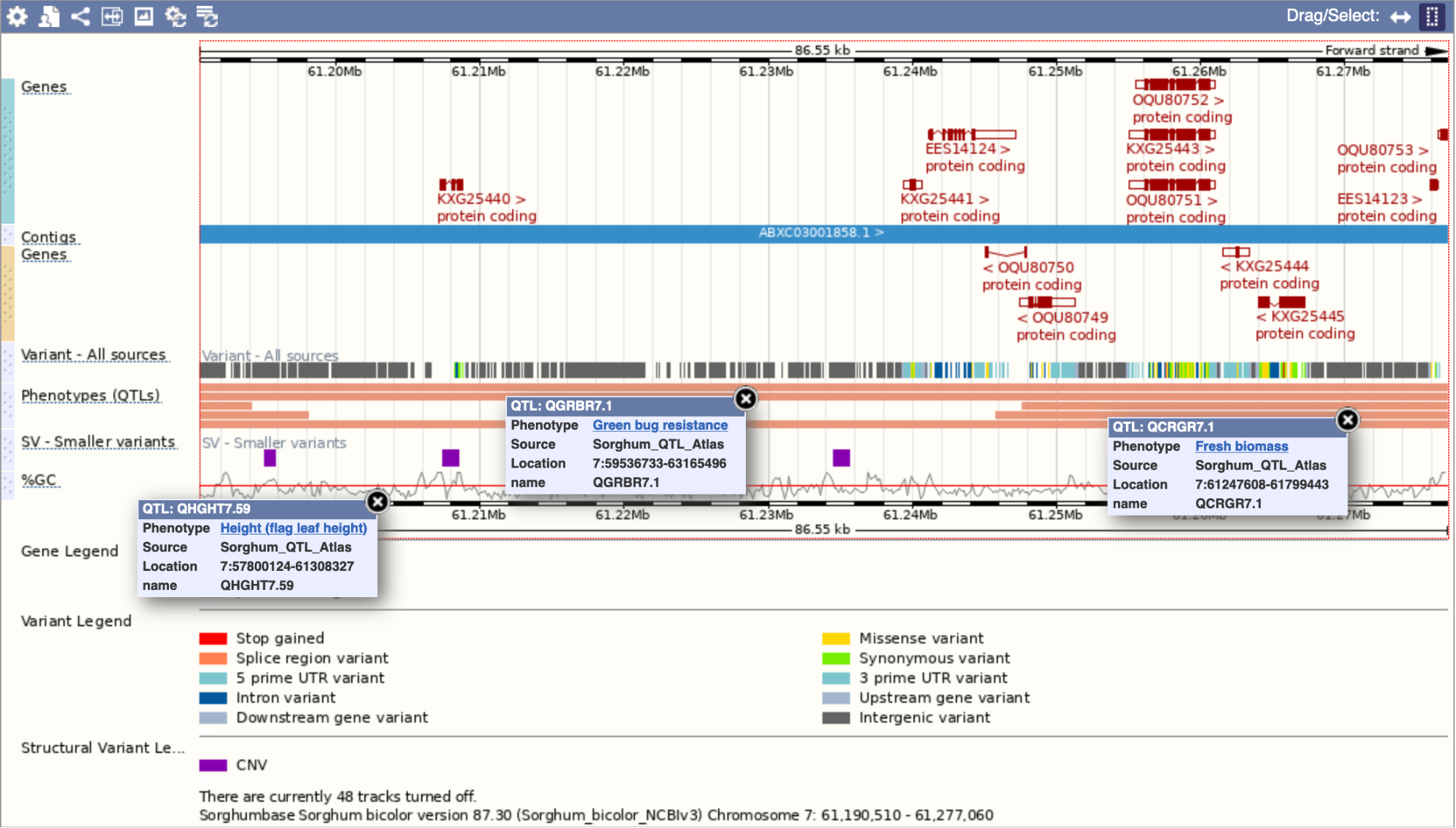The height and width of the screenshot is (828, 1456).
Task: Select the contig ABXC03001858.1 bar
Action: click(823, 234)
